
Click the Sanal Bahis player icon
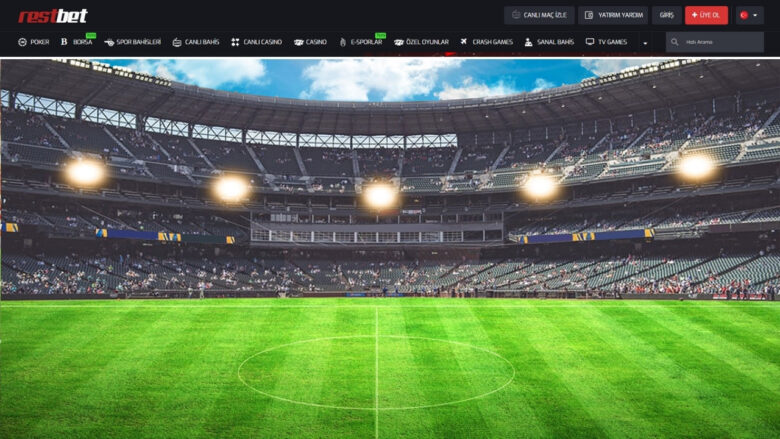tap(528, 42)
